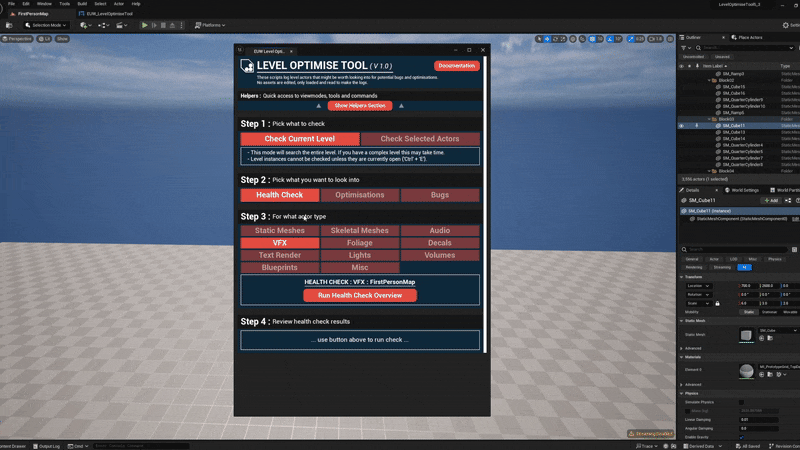Select the Rotate gizmo icon in viewport
Screen dimensions: 800x450
point(555,39)
